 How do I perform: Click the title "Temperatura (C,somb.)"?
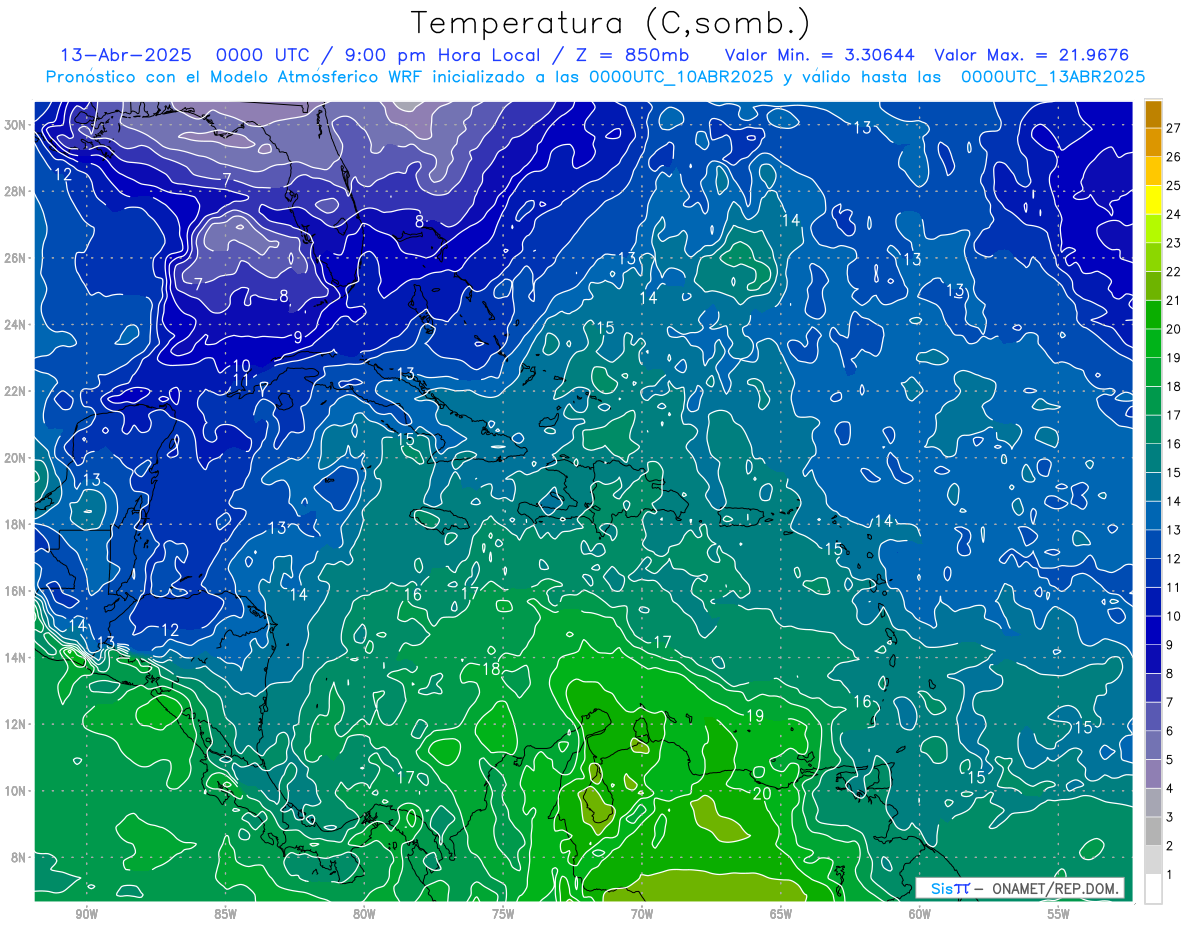pyautogui.click(x=611, y=23)
